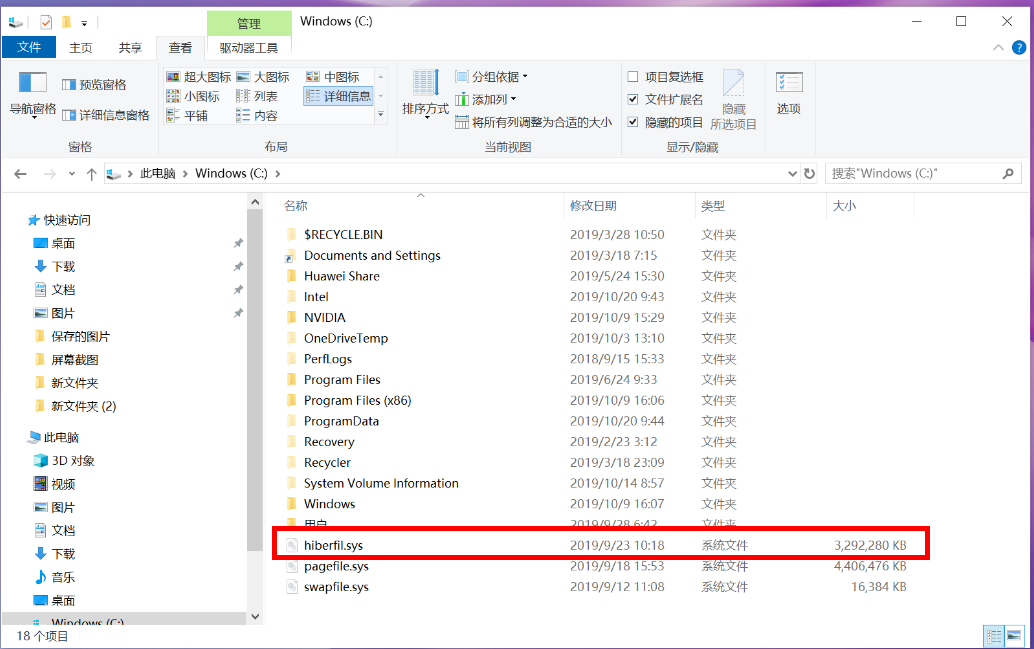Open the 添加列 add columns dropdown
The image size is (1034, 649).
pos(486,99)
